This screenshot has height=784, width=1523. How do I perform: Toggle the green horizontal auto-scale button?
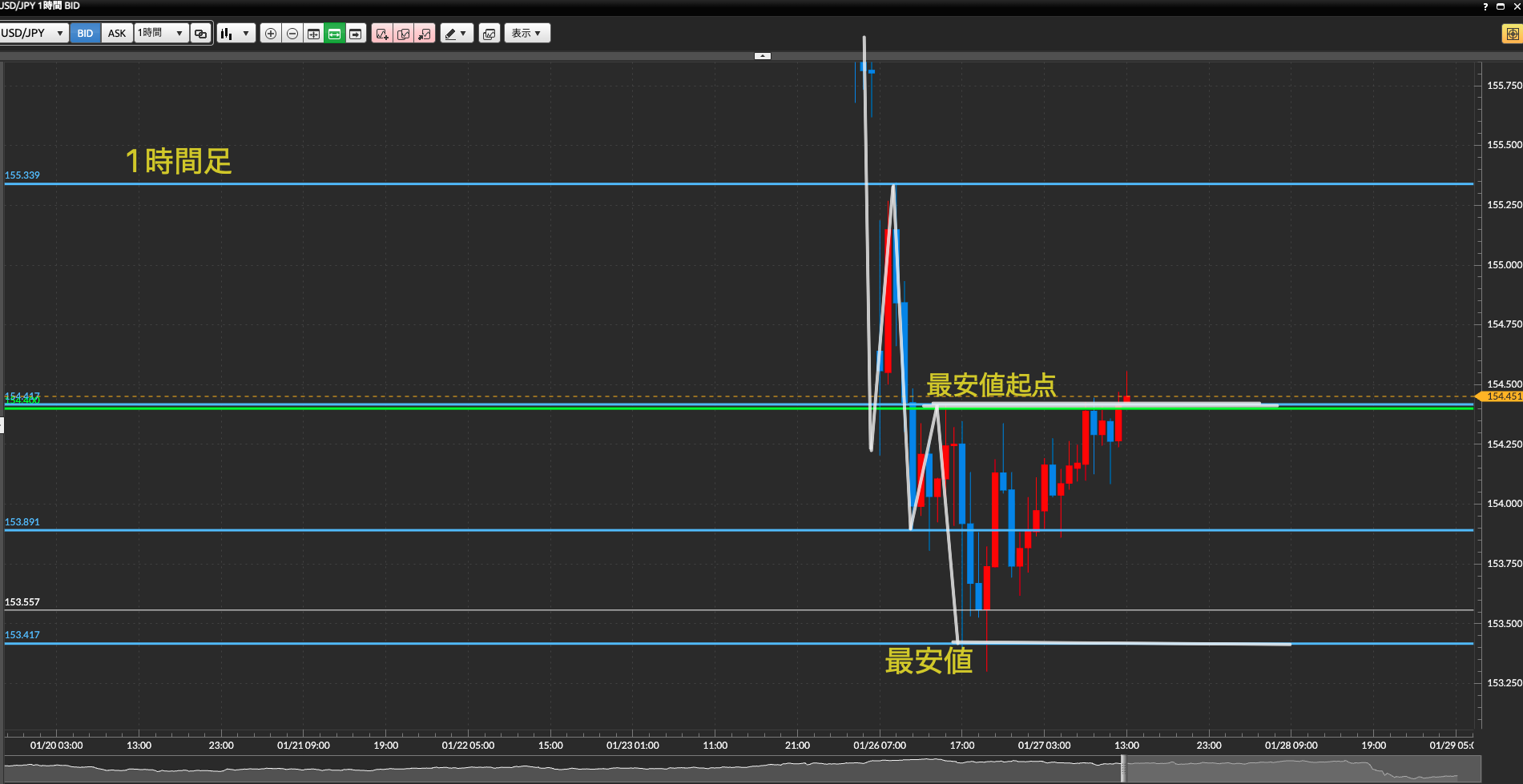click(334, 34)
